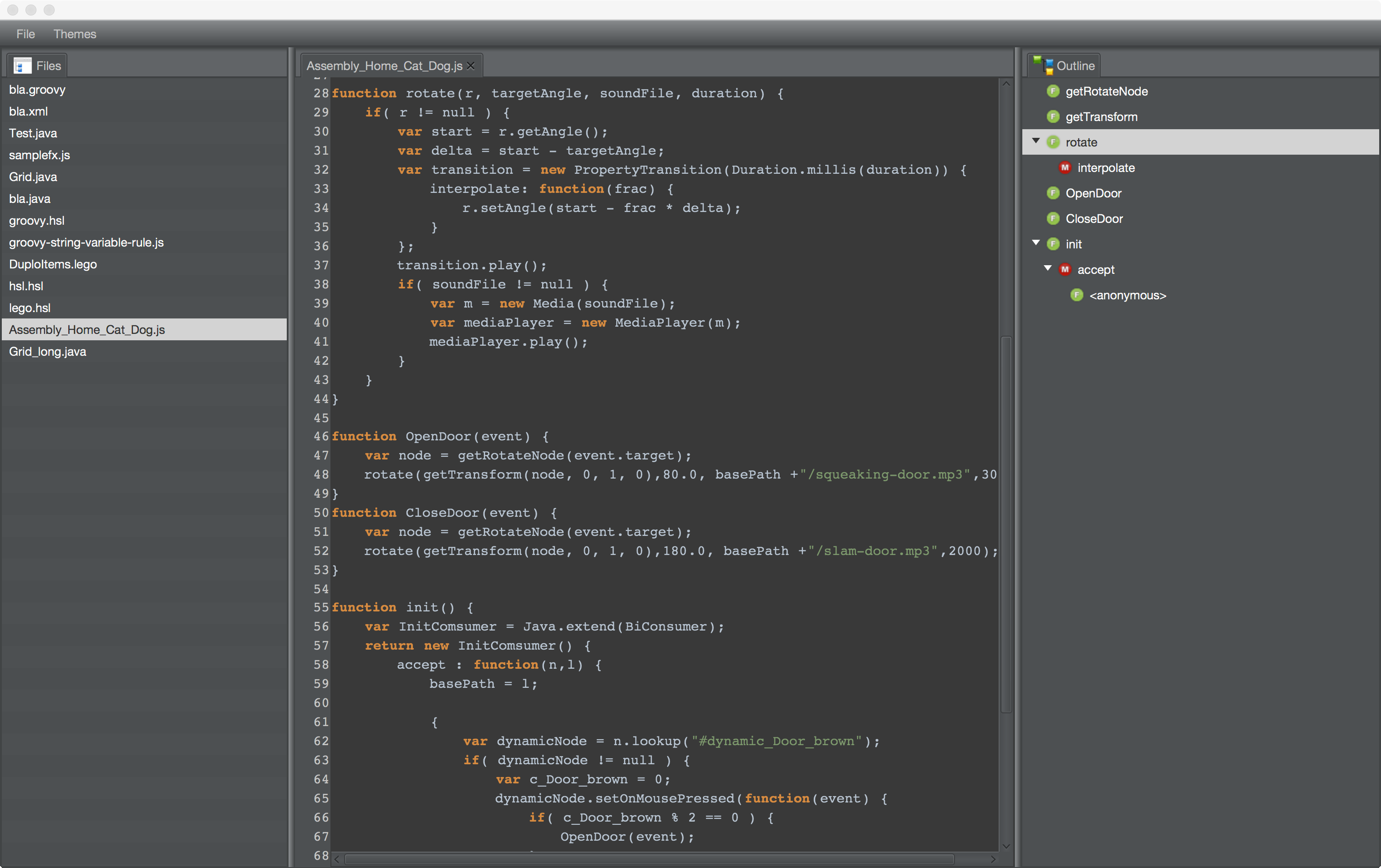Click red method icon beside interpolate

(1065, 168)
